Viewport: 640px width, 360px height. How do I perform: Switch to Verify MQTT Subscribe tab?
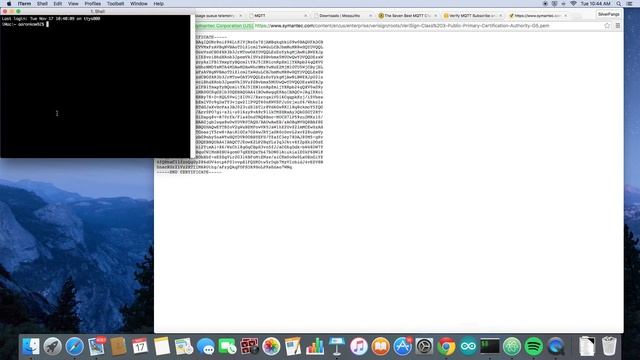pyautogui.click(x=472, y=16)
